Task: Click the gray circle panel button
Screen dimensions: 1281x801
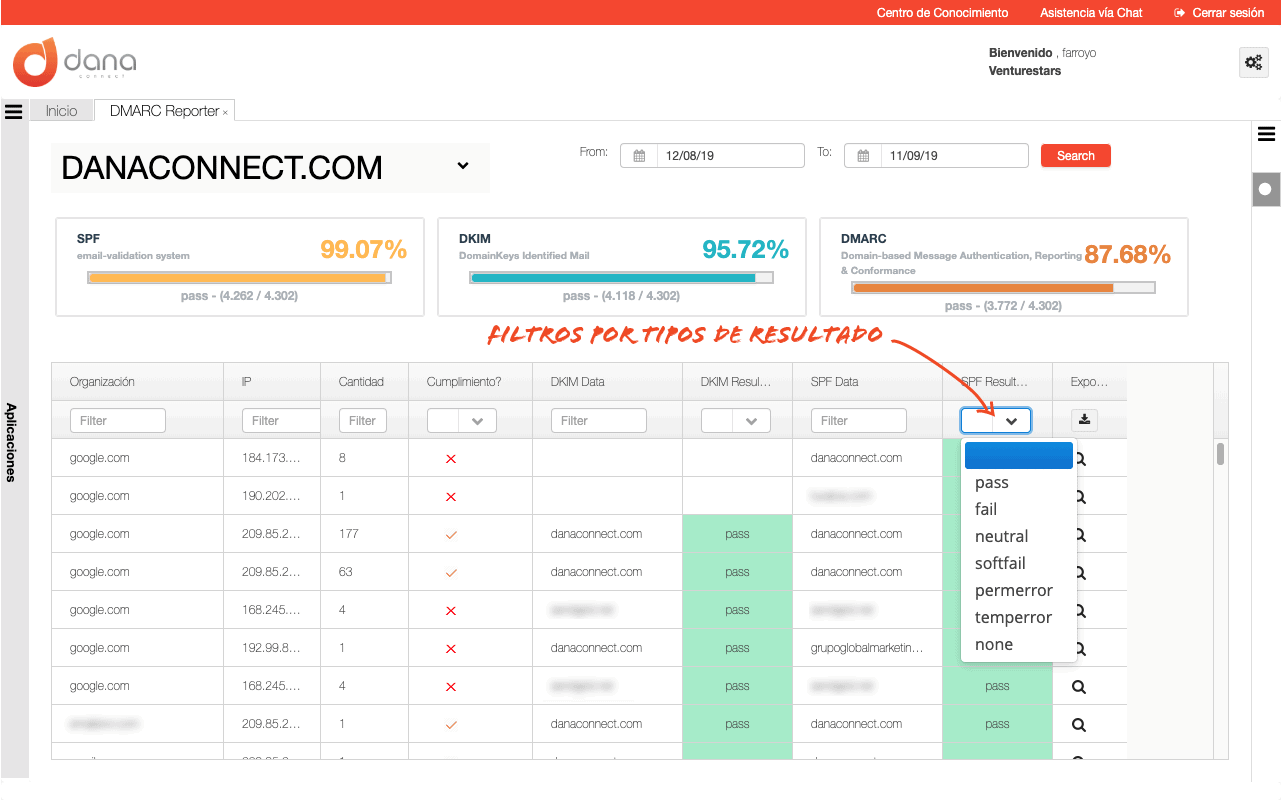Action: pyautogui.click(x=1266, y=189)
